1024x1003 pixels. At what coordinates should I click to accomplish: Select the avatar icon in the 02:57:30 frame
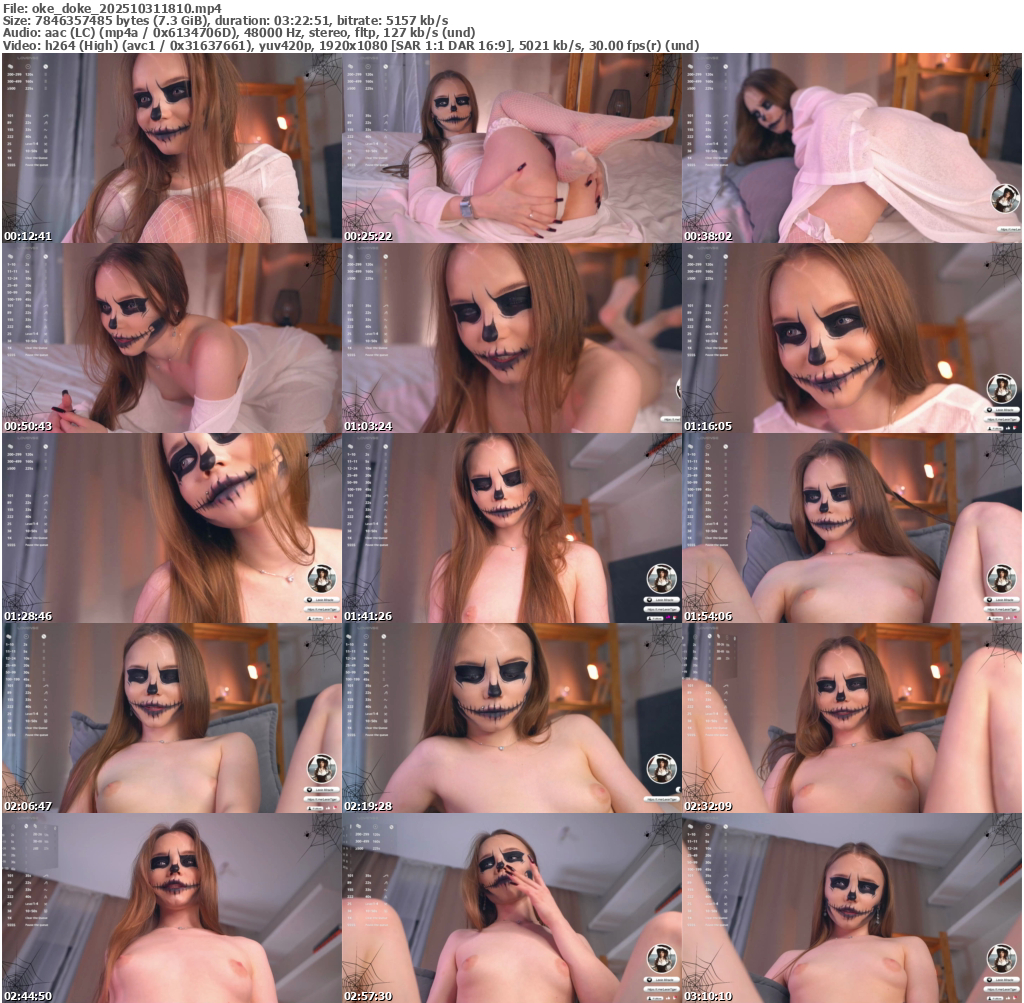662,958
